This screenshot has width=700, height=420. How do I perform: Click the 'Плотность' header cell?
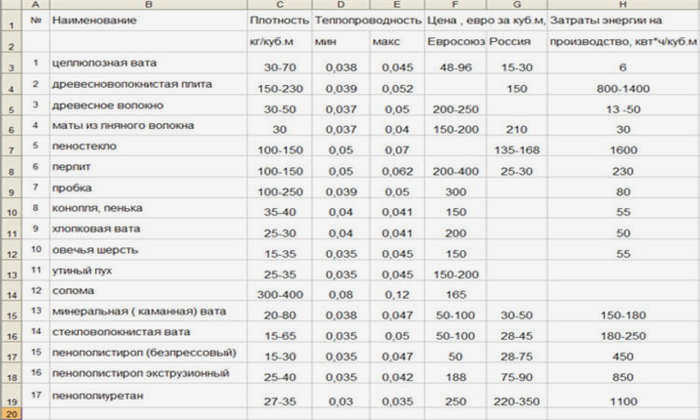279,21
